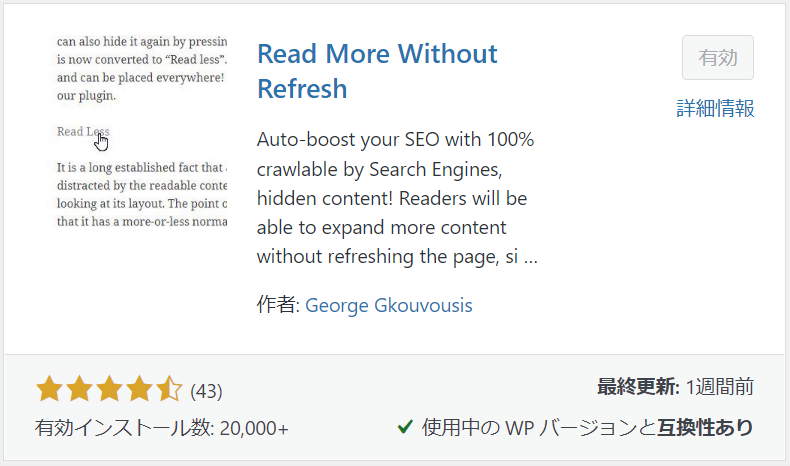790x466 pixels.
Task: Click the plugin description paragraph
Action: pyautogui.click(x=398, y=198)
